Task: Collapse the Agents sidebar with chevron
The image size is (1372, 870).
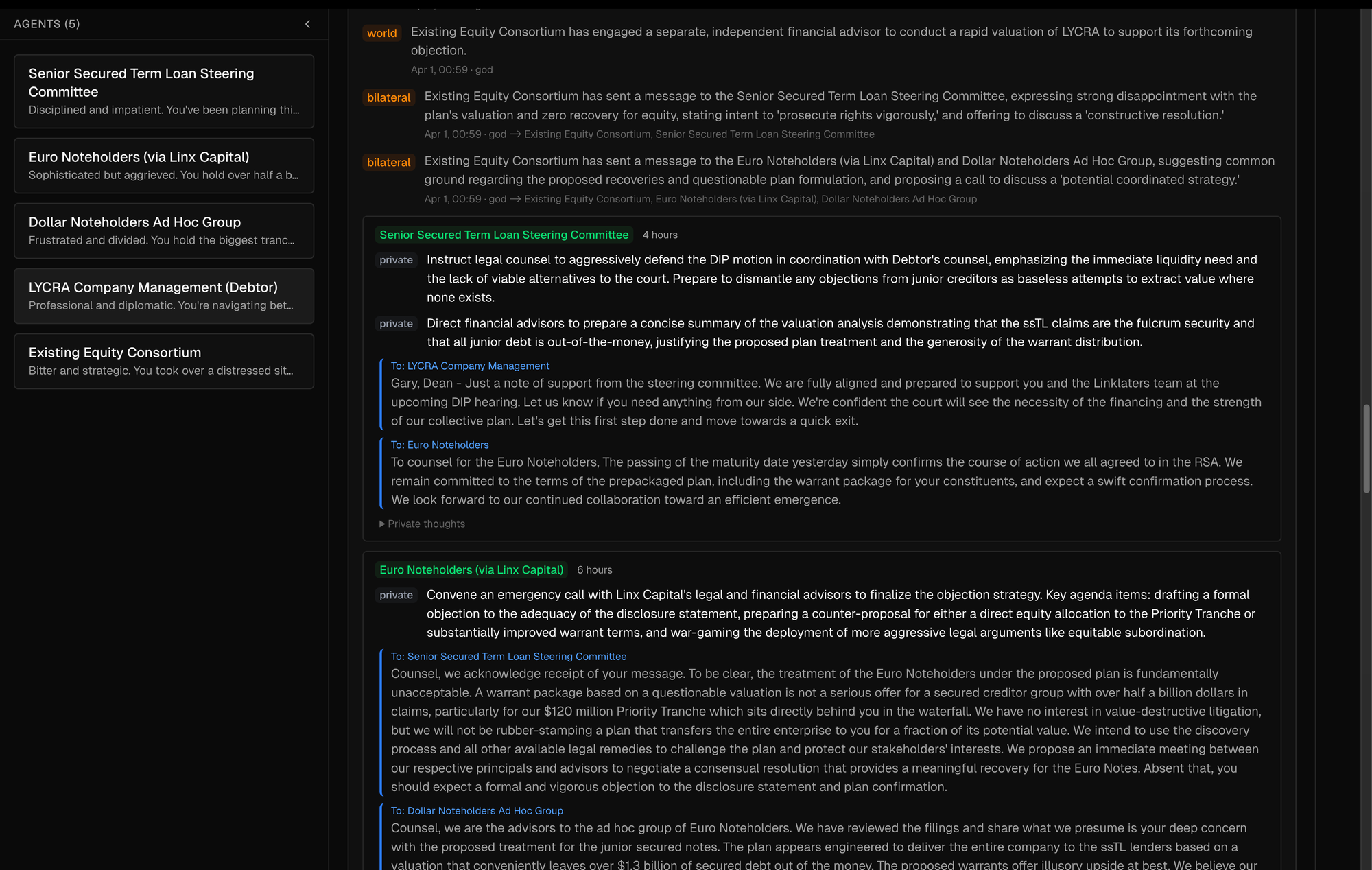Action: tap(307, 24)
